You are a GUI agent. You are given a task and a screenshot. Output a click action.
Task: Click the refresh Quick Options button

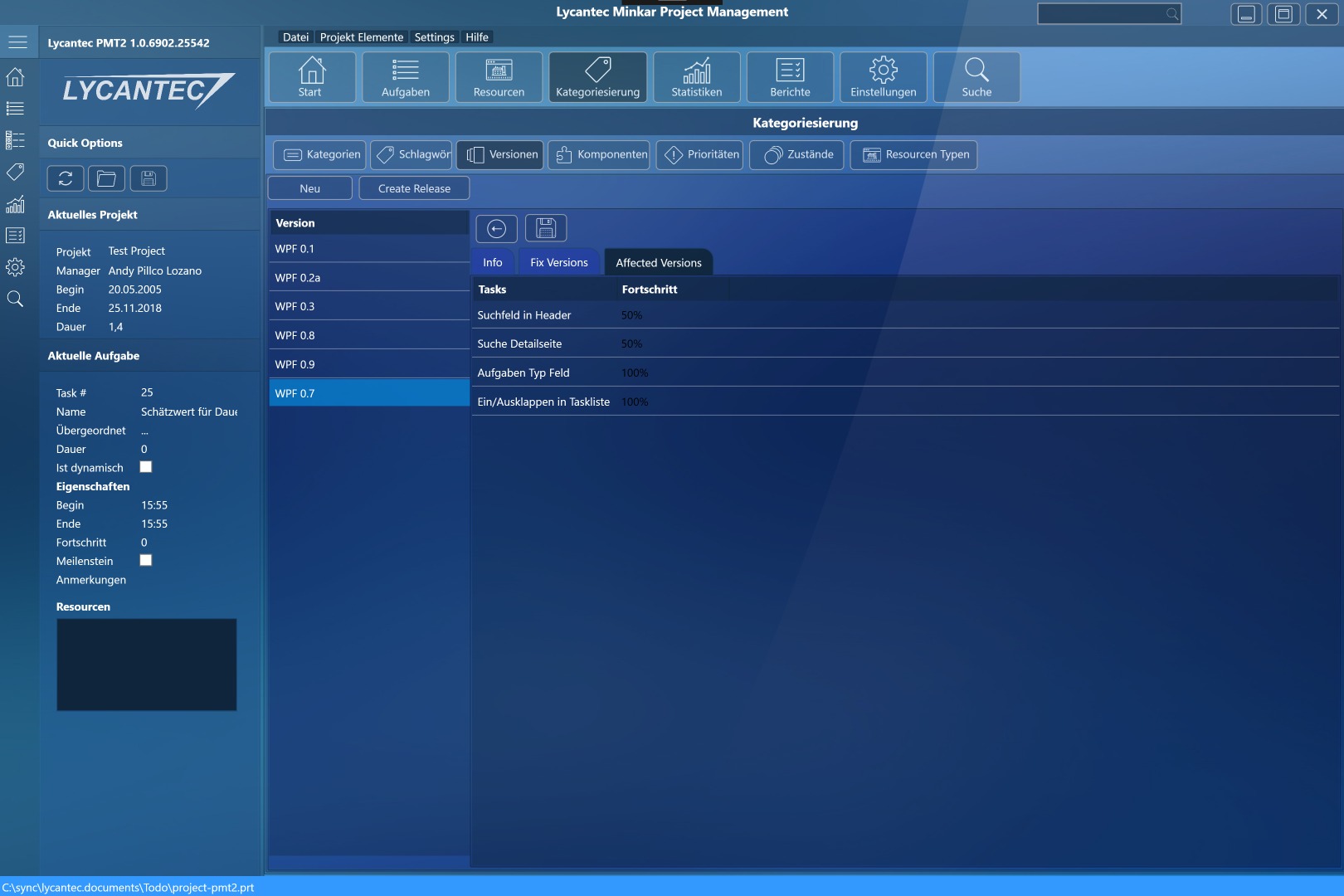(x=66, y=178)
